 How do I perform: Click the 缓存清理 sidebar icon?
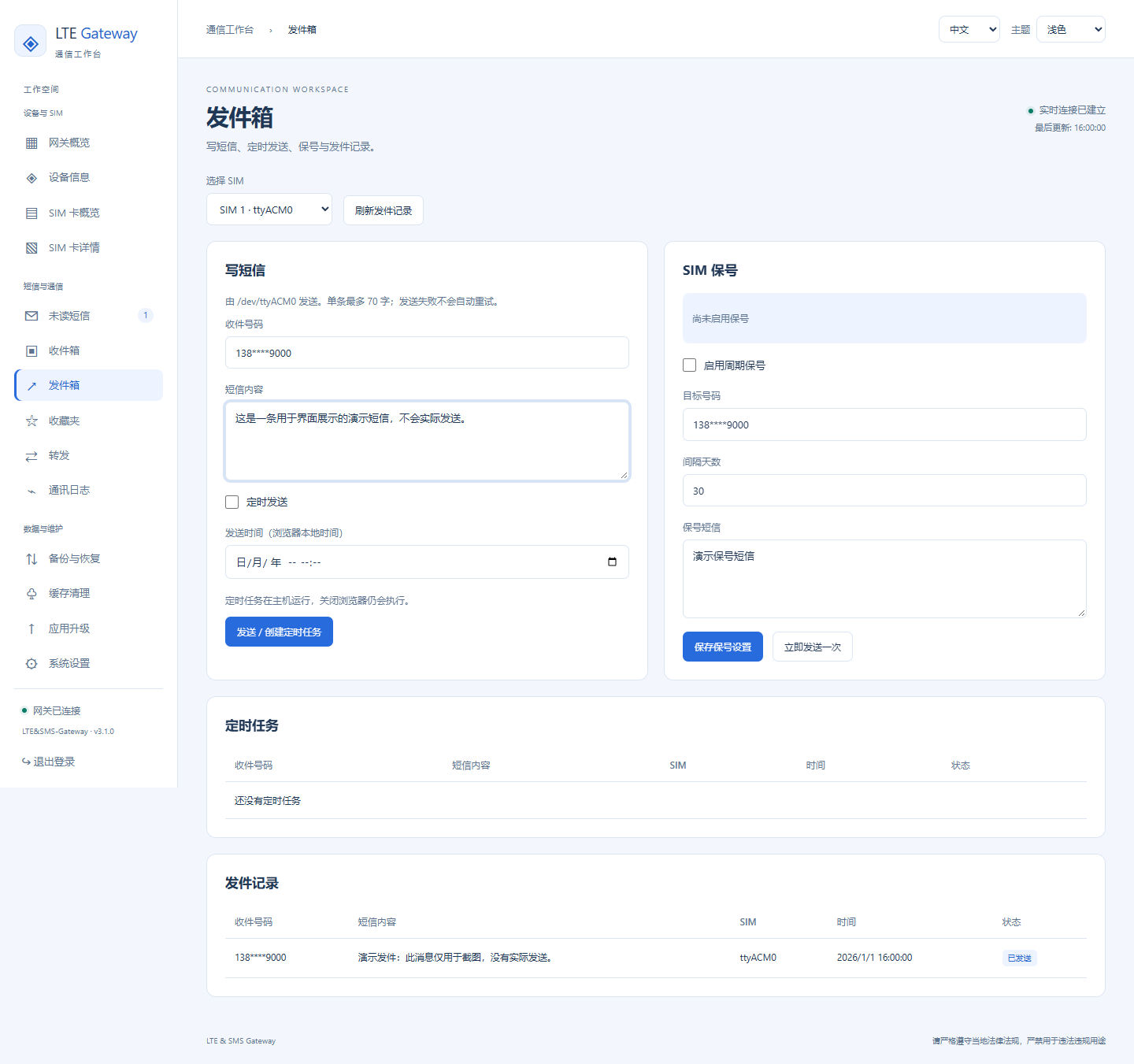31,594
